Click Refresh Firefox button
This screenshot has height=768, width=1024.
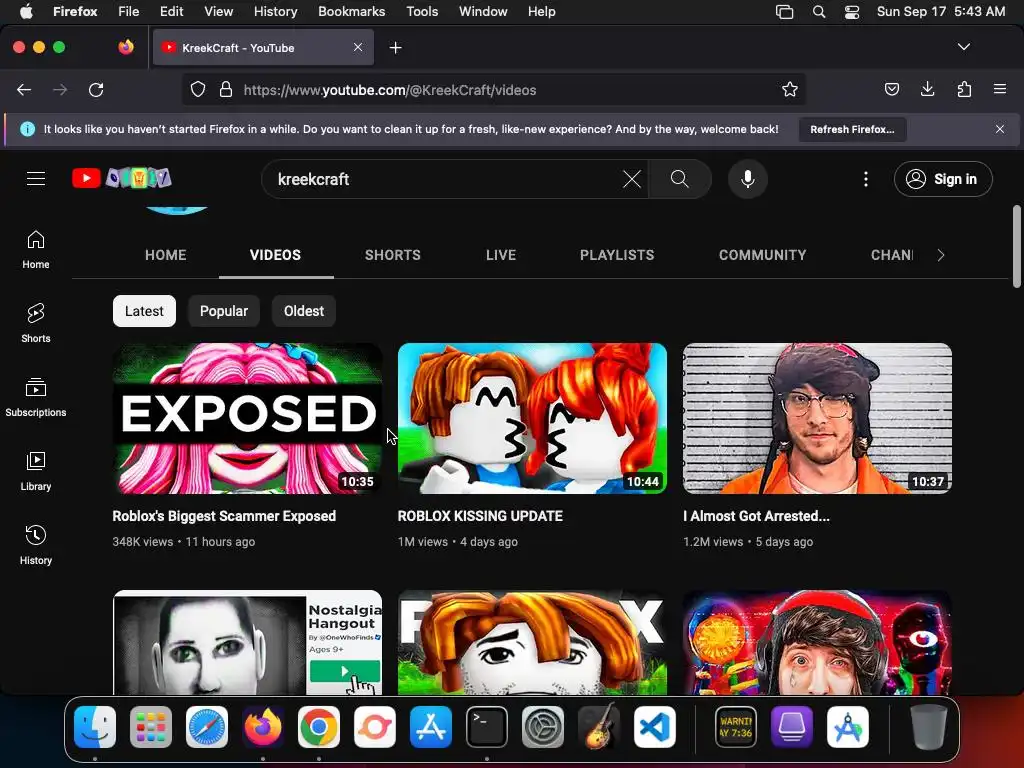click(852, 129)
